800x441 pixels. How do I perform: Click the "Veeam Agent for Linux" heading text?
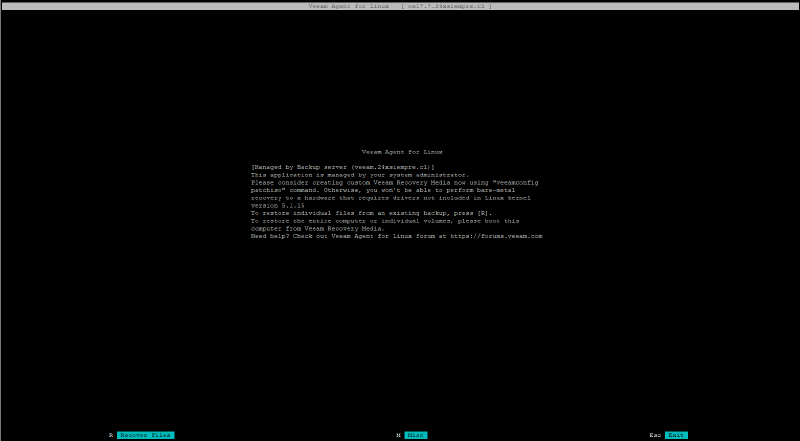[x=402, y=152]
